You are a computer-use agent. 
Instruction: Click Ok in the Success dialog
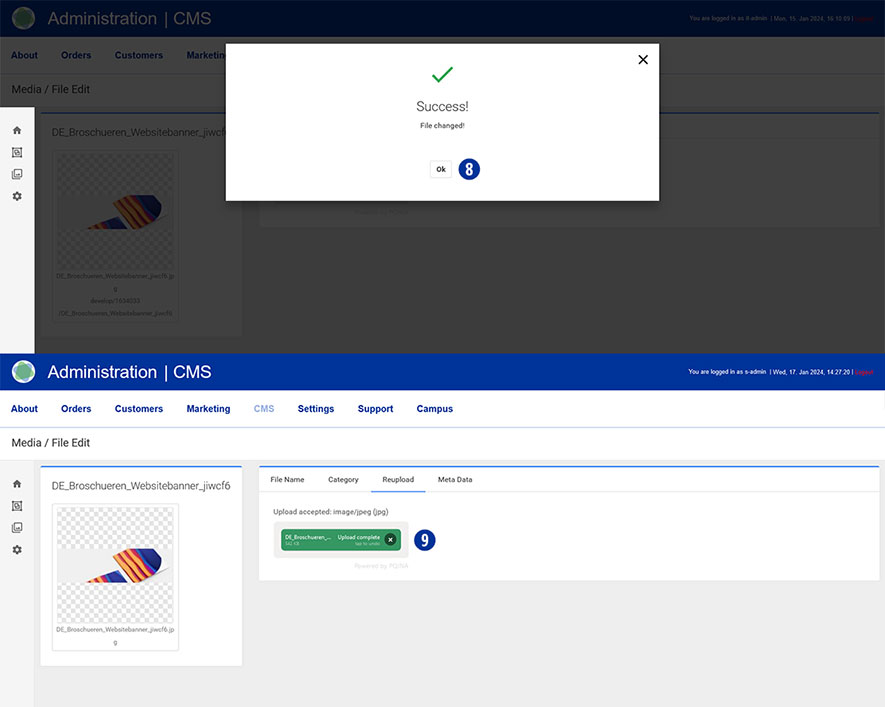(441, 170)
